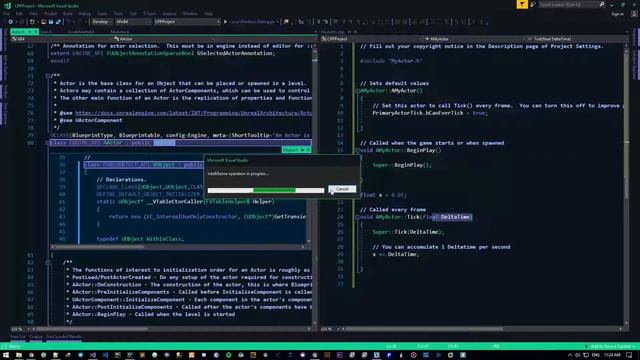Click the 'x += DeltaTime;' code line

pyautogui.click(x=396, y=254)
